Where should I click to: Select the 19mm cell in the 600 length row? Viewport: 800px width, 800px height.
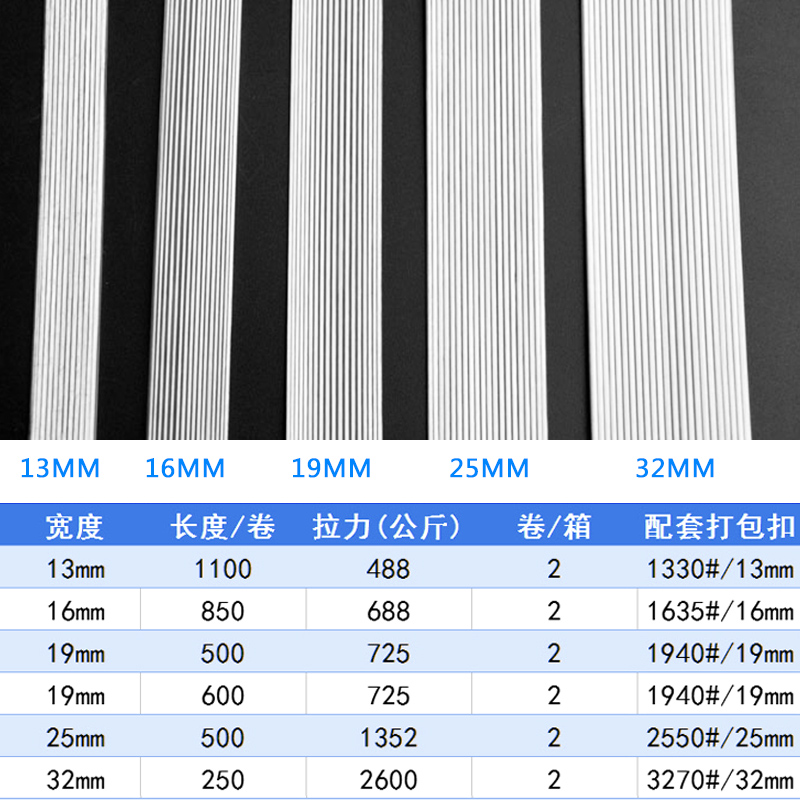coord(76,695)
